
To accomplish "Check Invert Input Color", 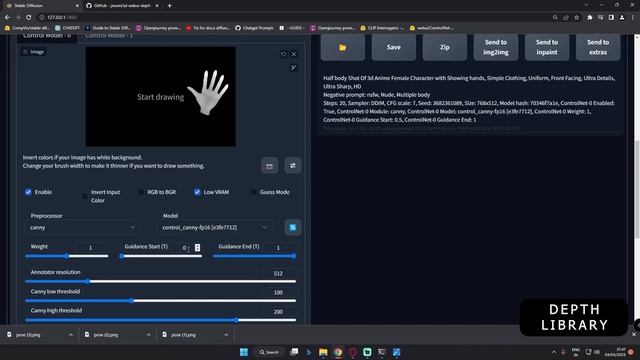I will pos(84,196).
